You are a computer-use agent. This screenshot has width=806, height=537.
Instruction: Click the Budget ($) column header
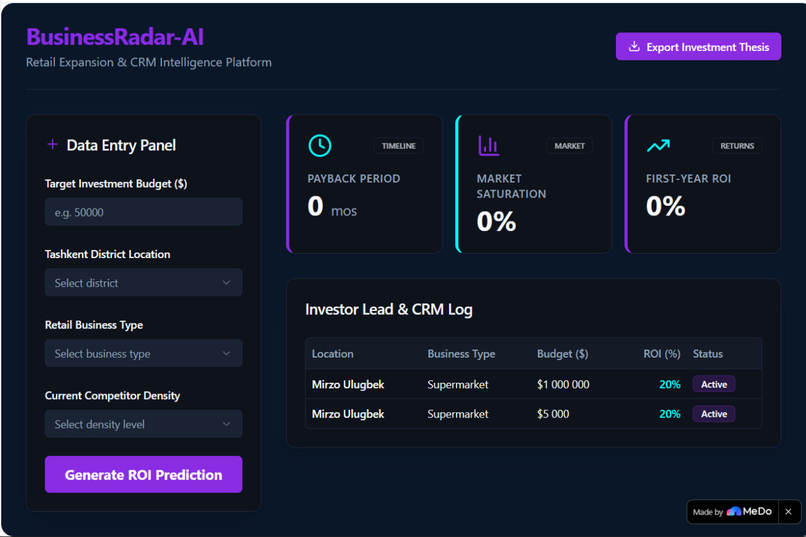[x=562, y=354]
